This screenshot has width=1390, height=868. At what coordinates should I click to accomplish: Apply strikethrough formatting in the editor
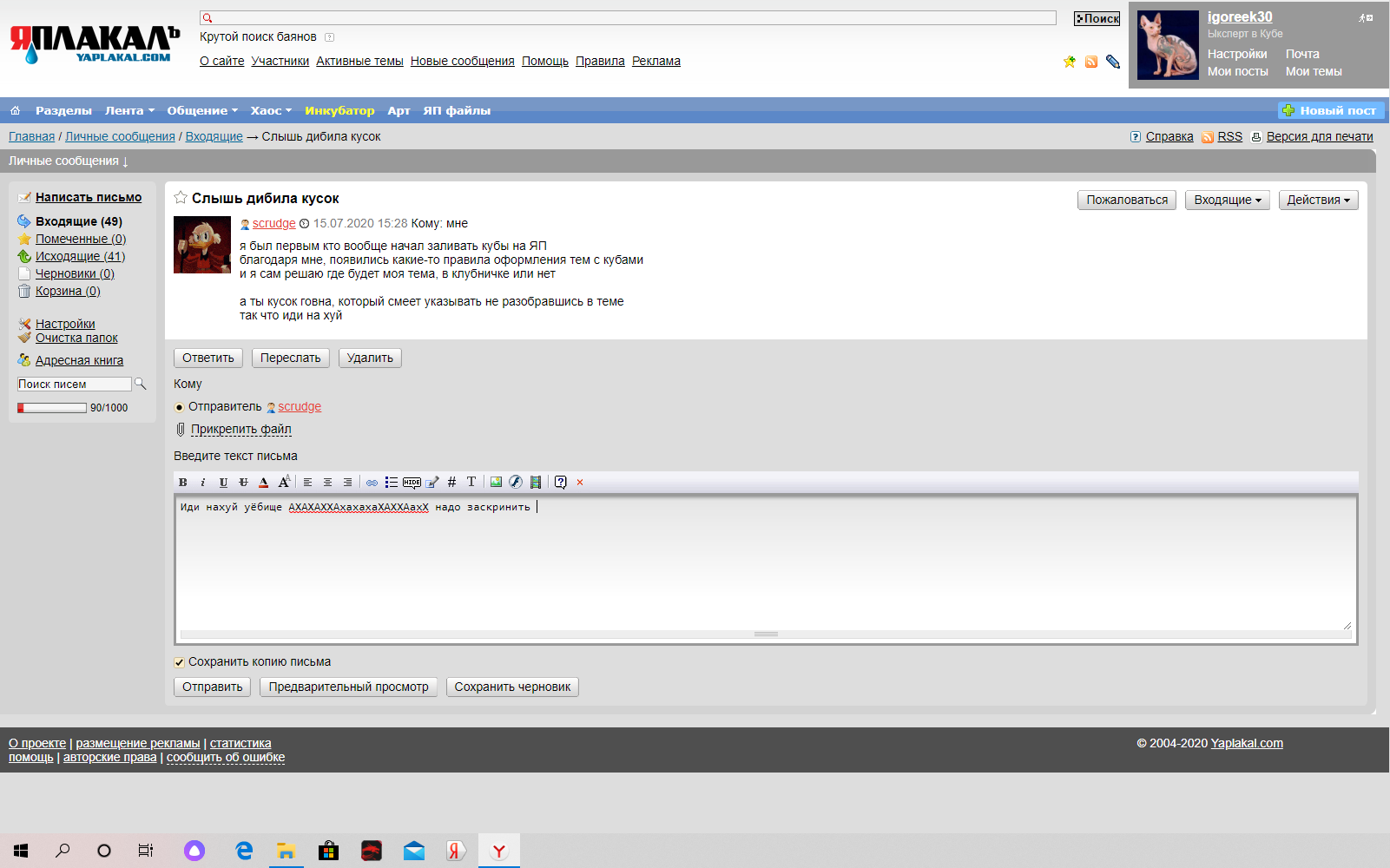pos(243,483)
